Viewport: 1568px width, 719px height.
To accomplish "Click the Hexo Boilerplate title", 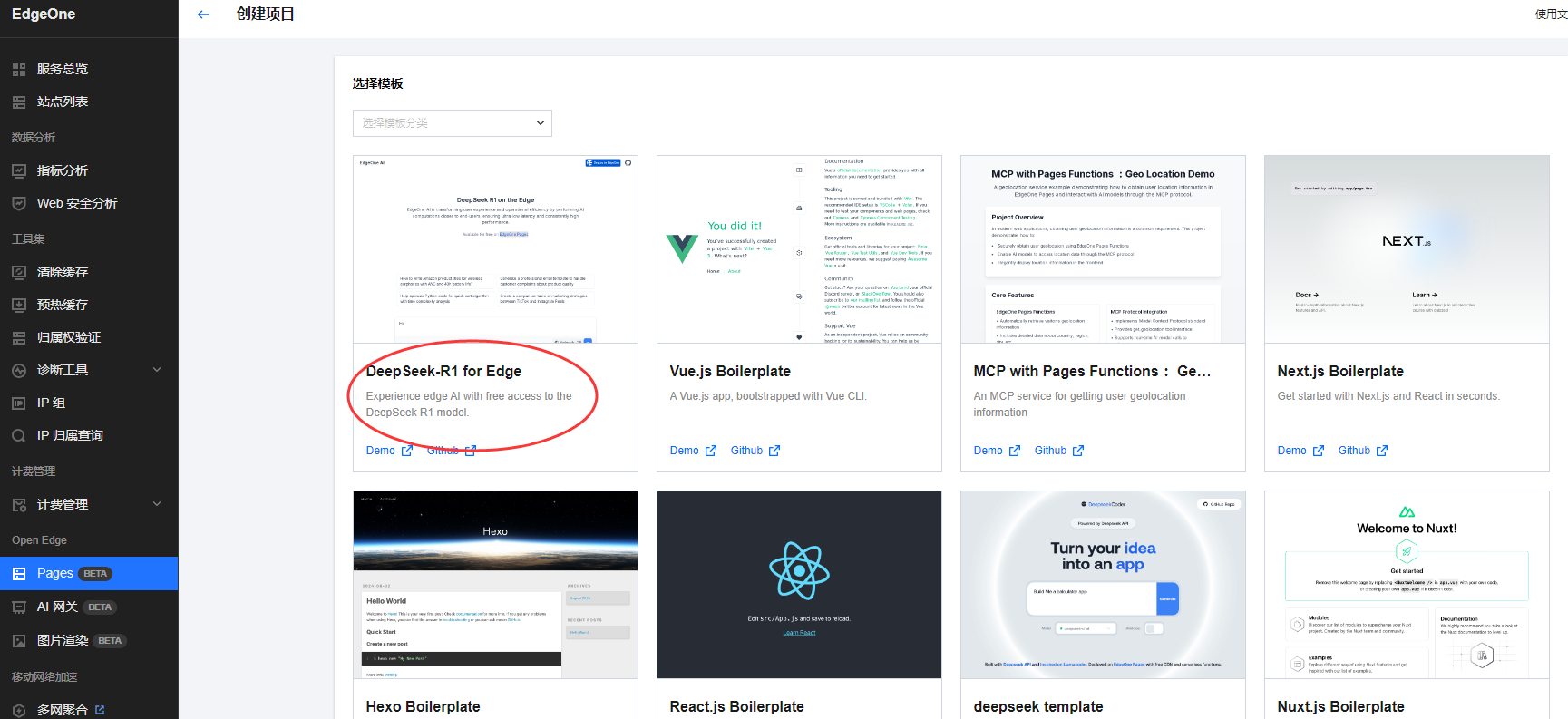I will [x=424, y=706].
